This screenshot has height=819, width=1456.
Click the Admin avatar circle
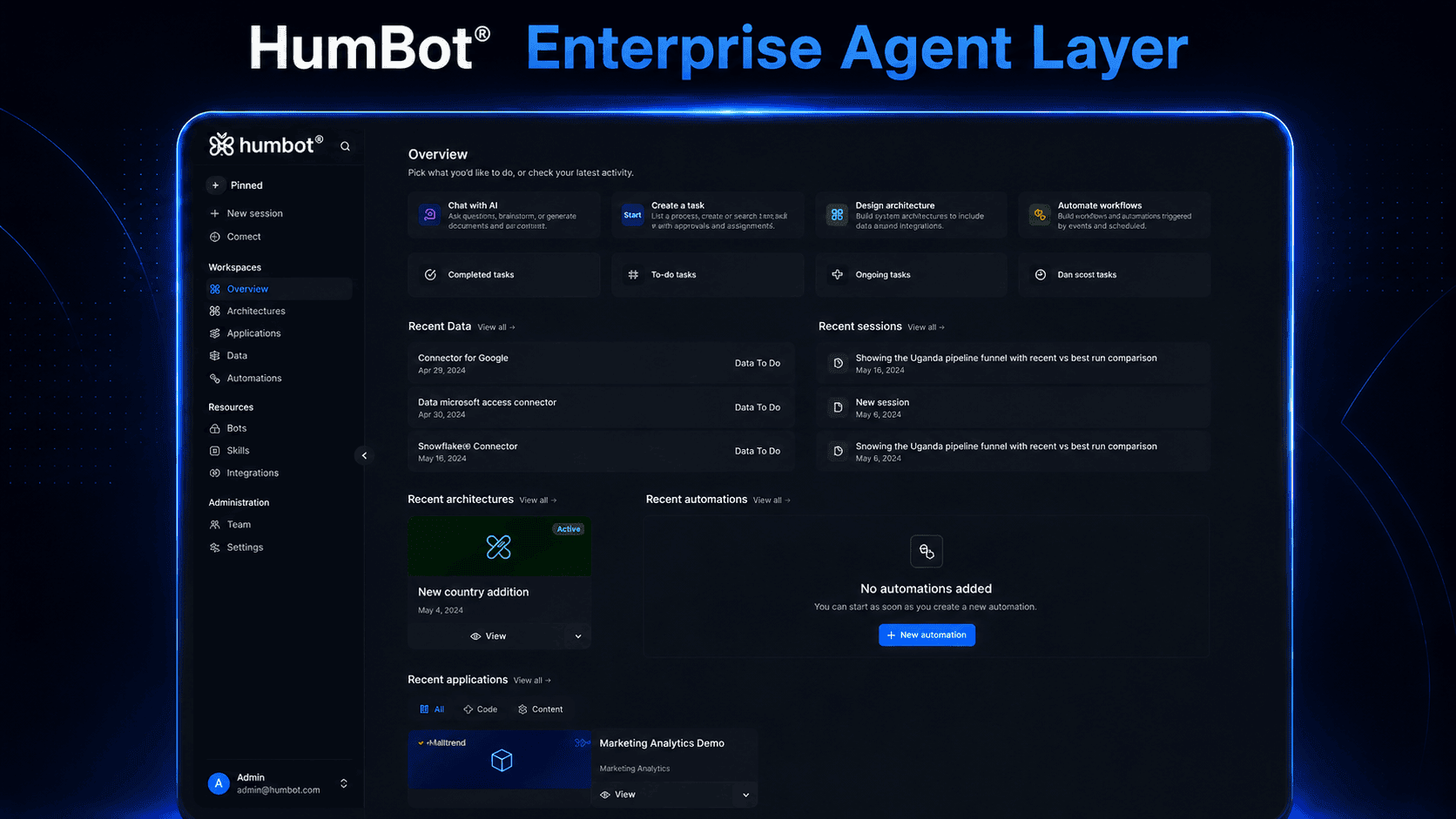point(219,783)
